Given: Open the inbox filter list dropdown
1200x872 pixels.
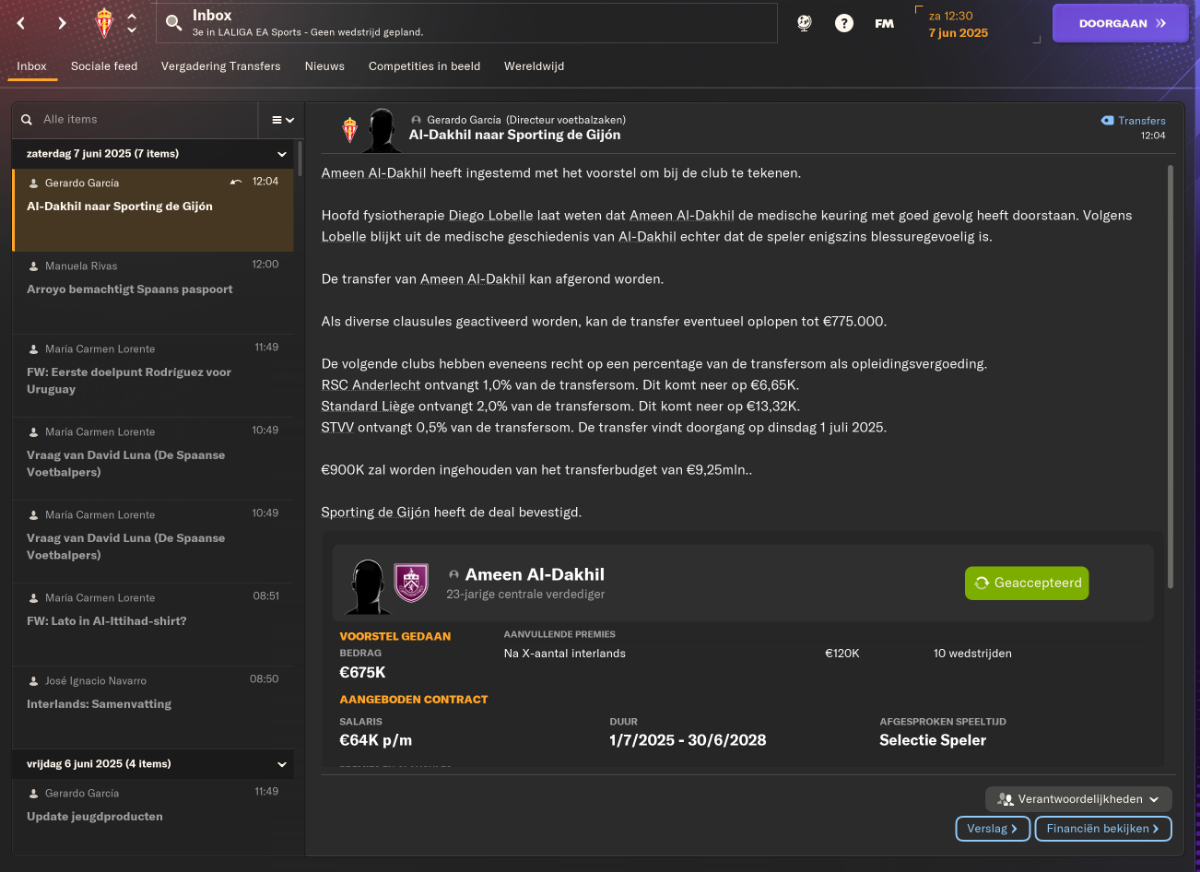Looking at the screenshot, I should 283,119.
